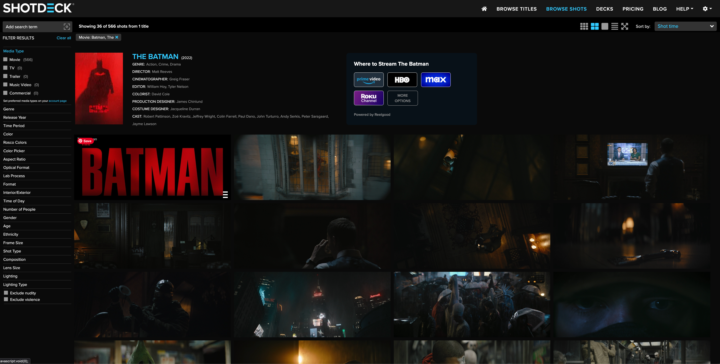
Task: Go to the home icon
Action: (x=484, y=9)
